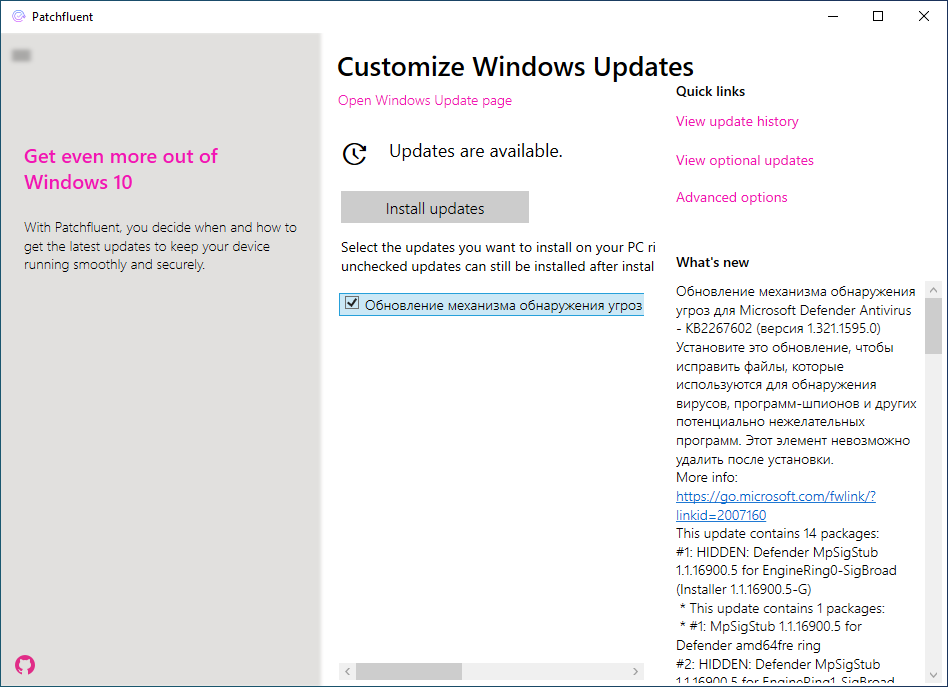Click the Patchfluent app icon in title bar

[19, 16]
